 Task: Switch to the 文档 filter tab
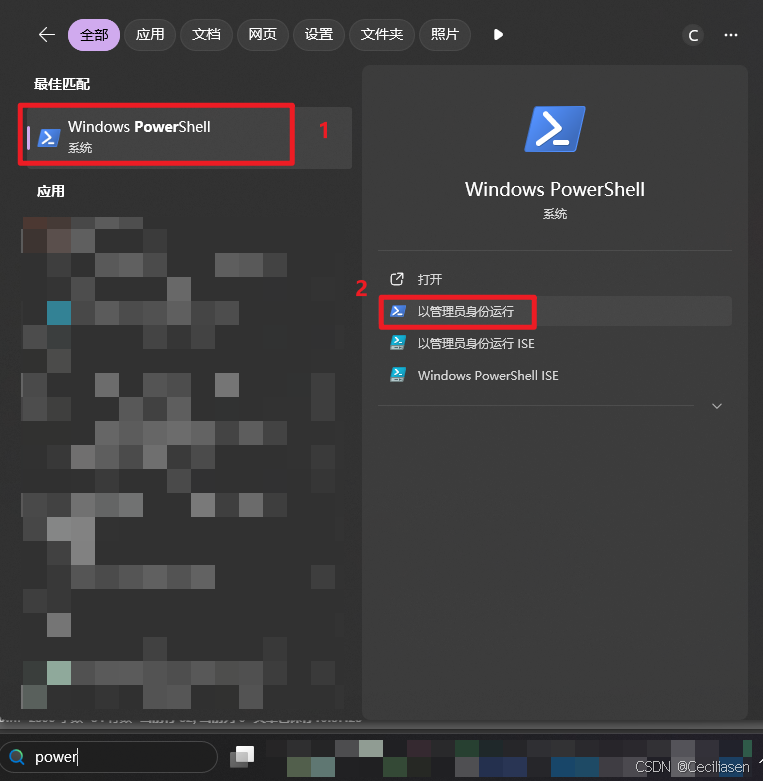206,35
